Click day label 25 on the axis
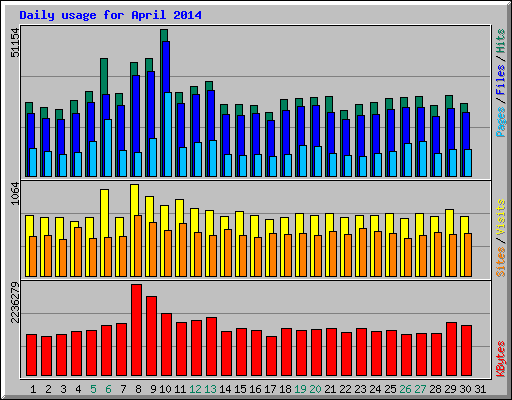 [390, 389]
